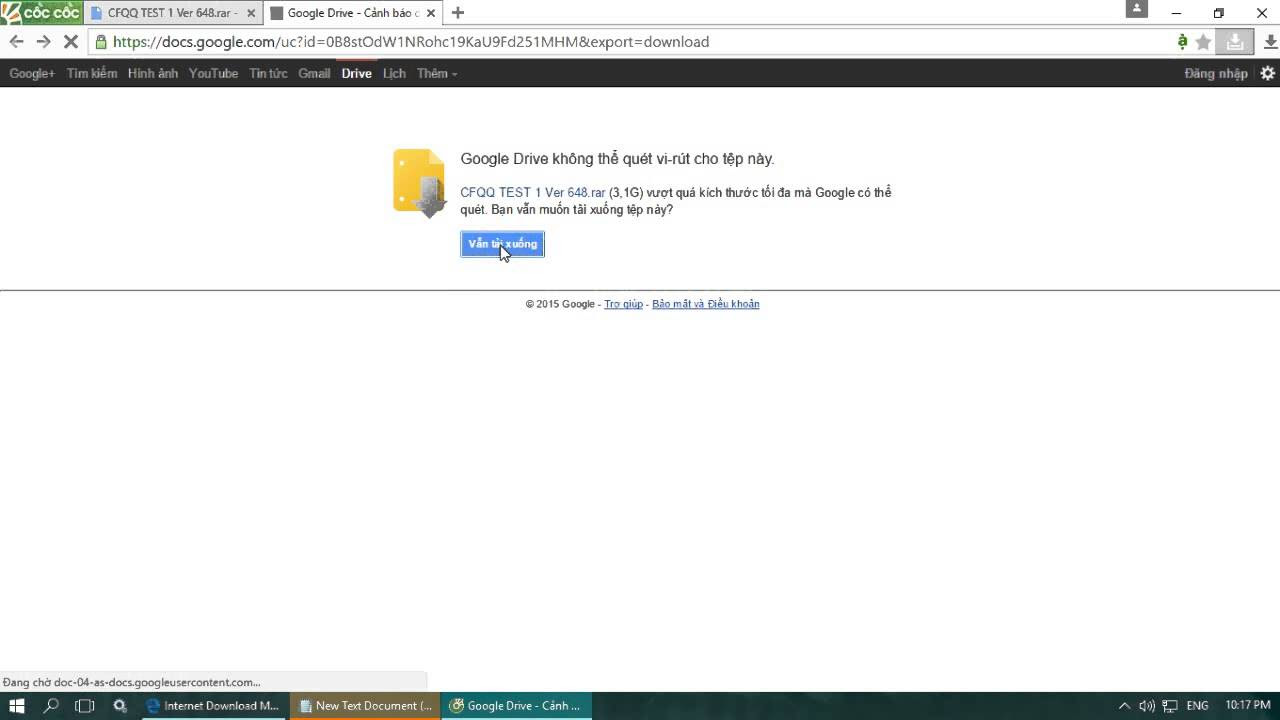
Task: Go to Hình ảnh in the Google bar
Action: tap(153, 73)
